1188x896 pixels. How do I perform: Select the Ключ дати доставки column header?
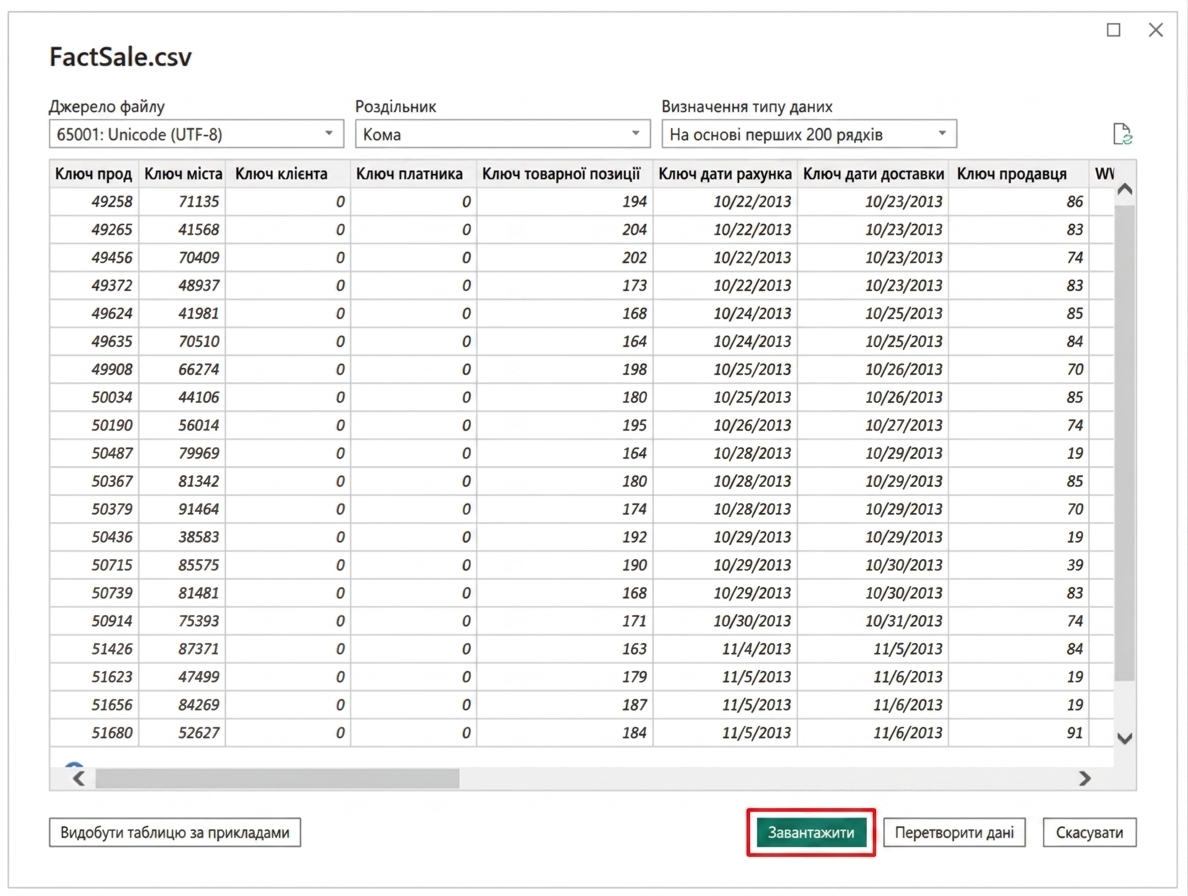(x=873, y=173)
